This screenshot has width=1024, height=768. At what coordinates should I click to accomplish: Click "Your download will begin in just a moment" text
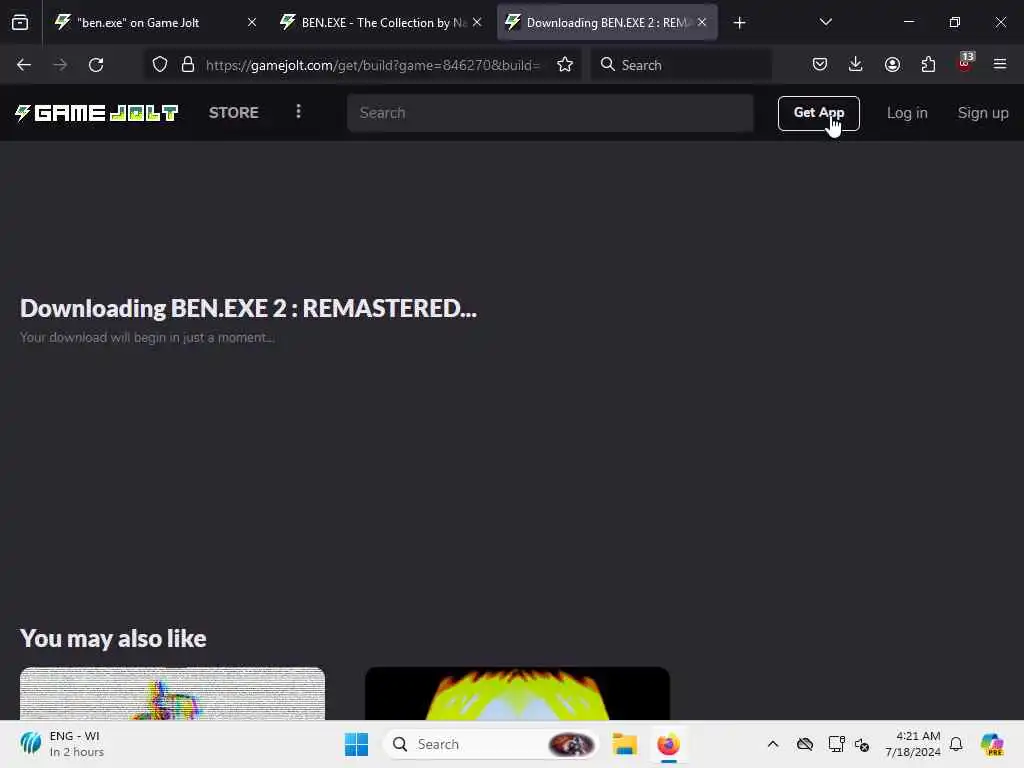147,338
